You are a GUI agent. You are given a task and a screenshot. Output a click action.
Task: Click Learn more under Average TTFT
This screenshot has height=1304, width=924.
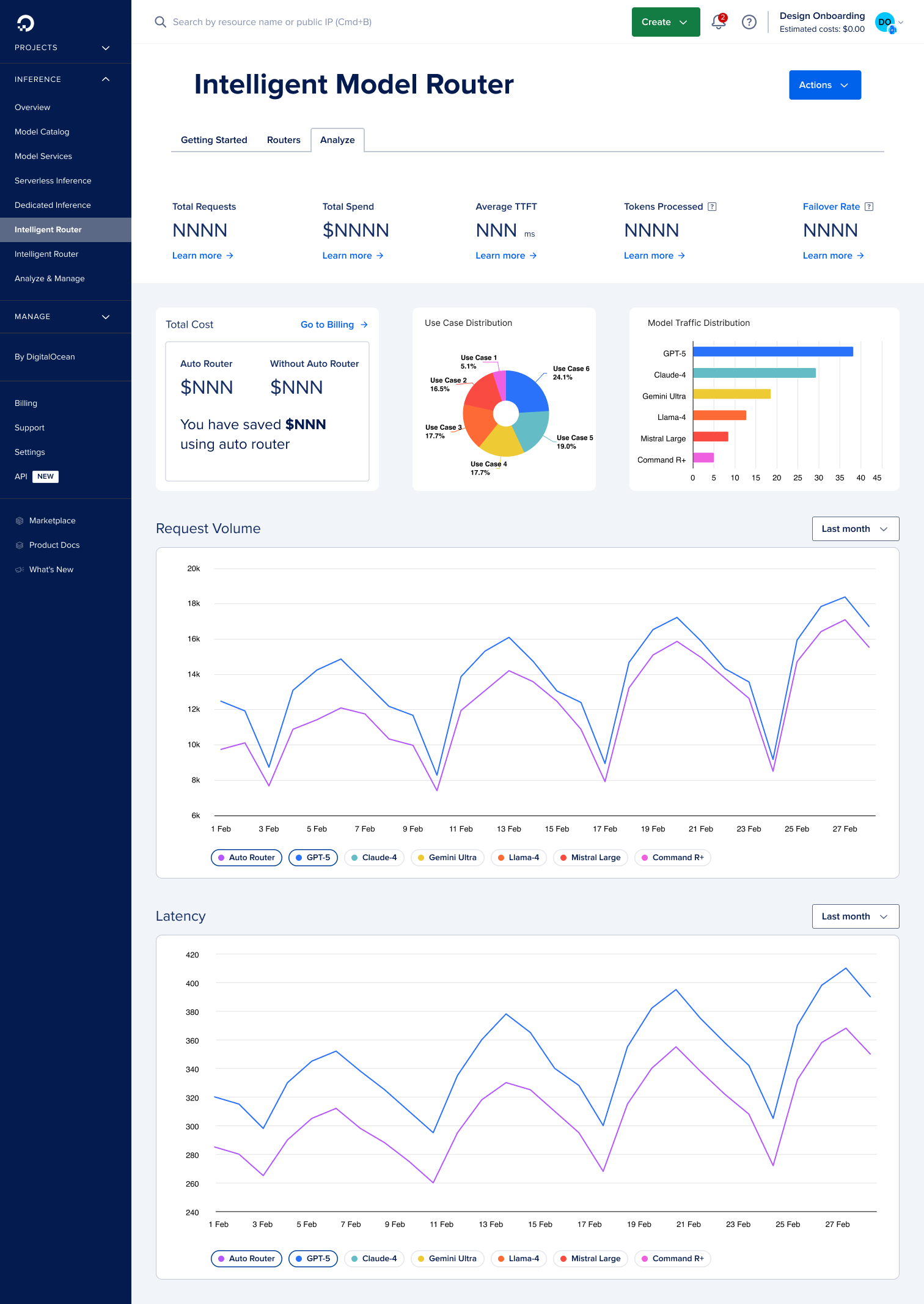click(506, 256)
